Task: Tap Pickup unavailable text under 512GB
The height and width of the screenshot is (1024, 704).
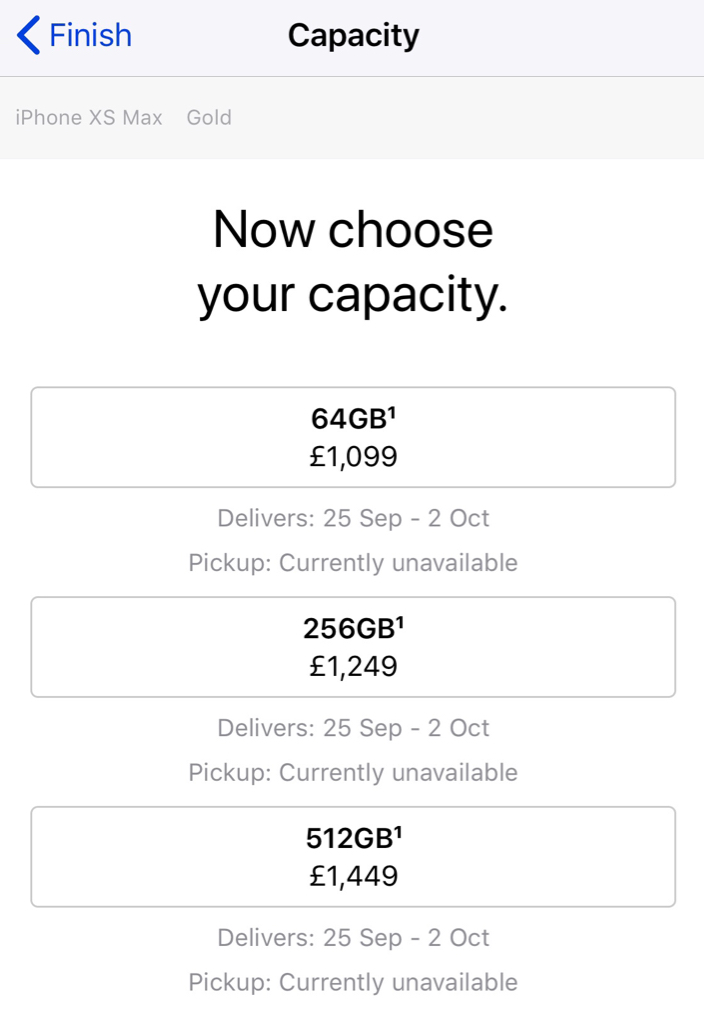Action: pyautogui.click(x=353, y=983)
